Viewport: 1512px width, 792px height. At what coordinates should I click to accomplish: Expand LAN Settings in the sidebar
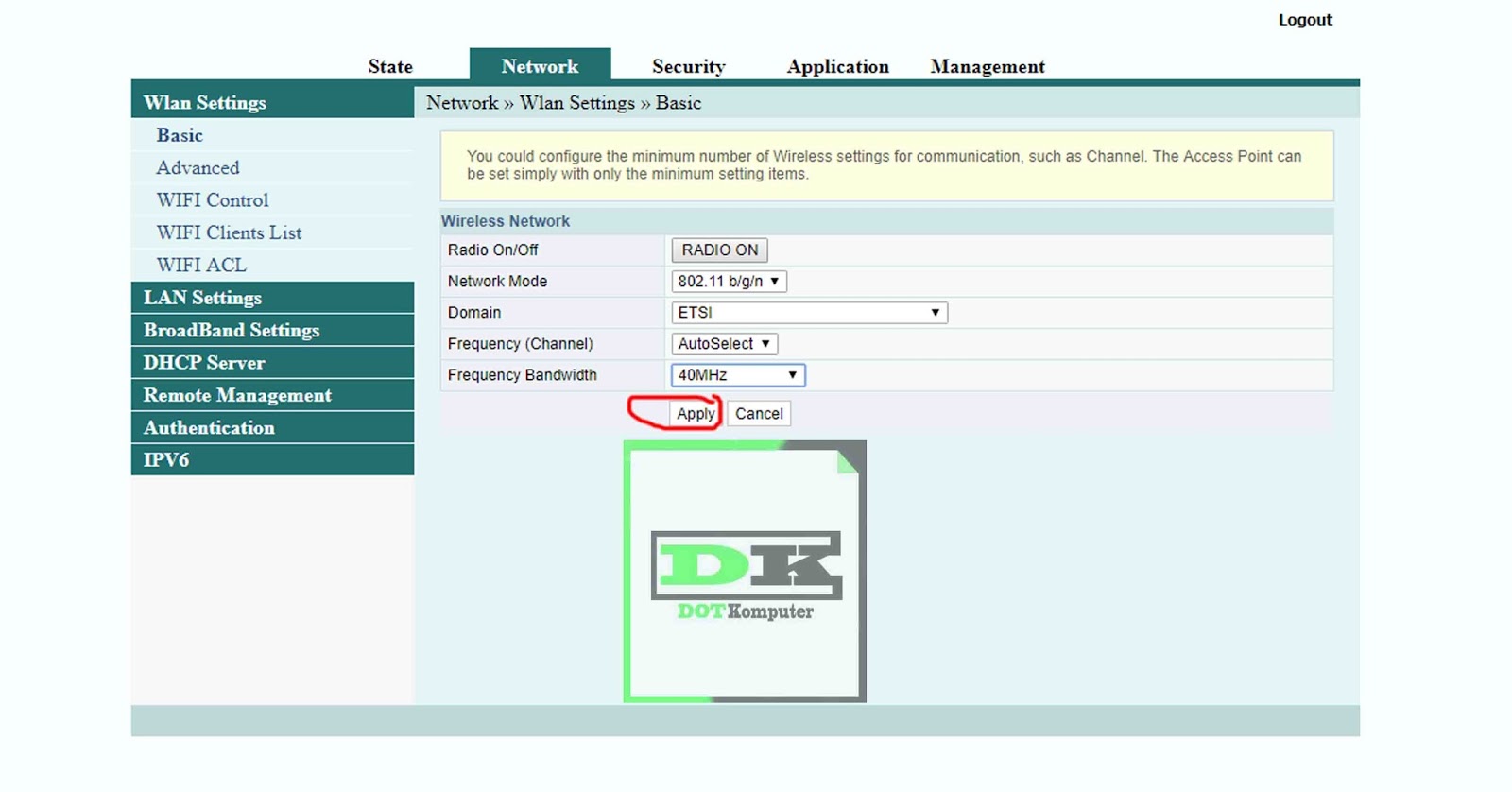pos(272,298)
